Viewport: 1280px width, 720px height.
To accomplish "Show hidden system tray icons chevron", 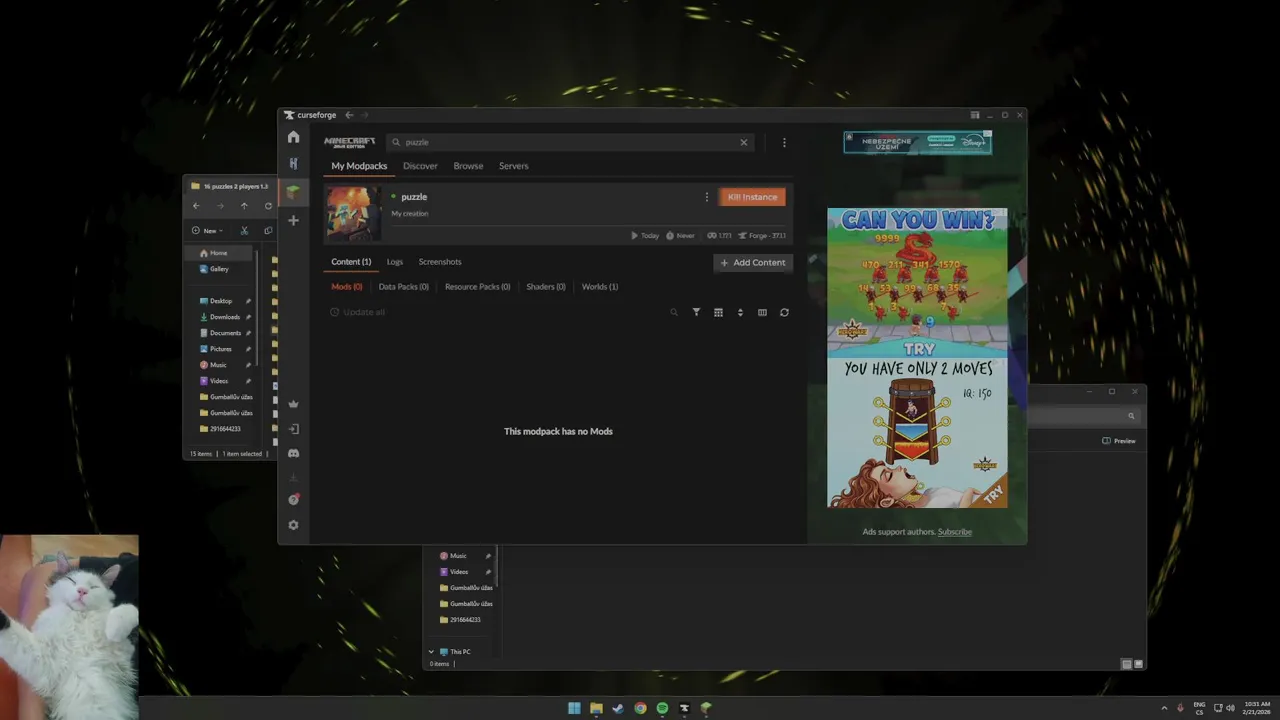I will coord(1164,708).
